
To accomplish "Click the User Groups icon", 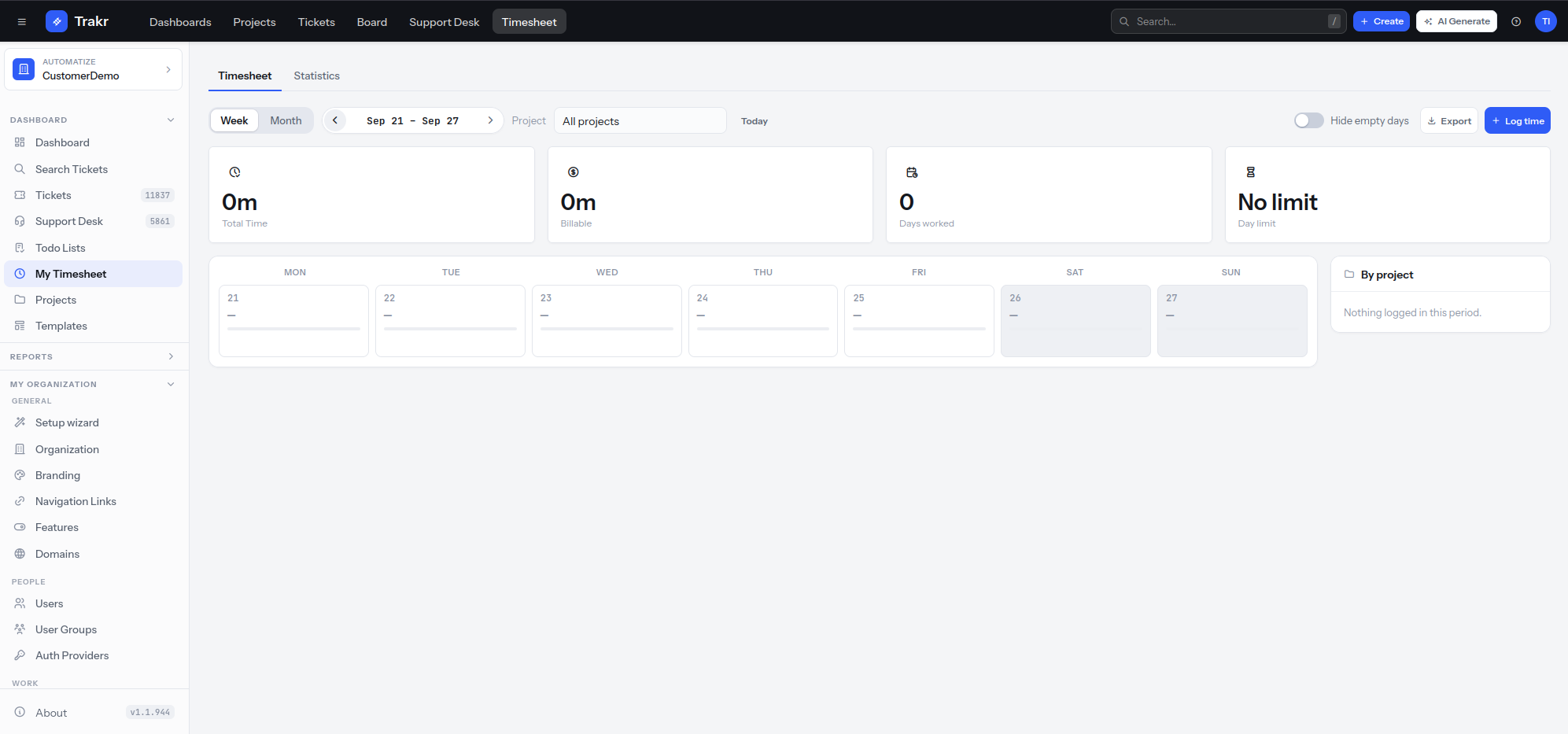I will click(x=20, y=629).
